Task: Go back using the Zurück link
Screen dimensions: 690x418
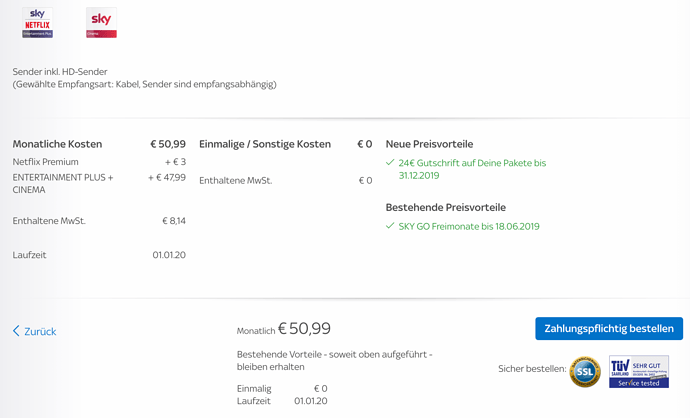Action: [35, 331]
